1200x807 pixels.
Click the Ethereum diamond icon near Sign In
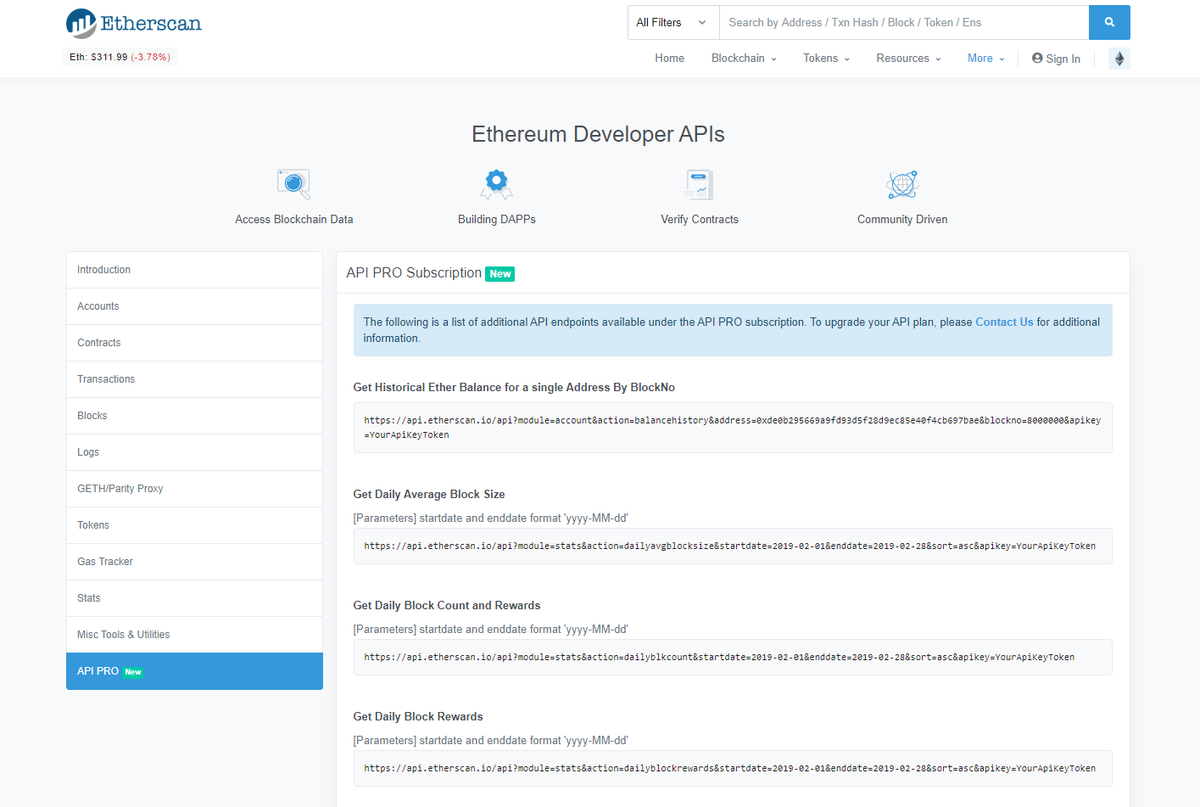[1118, 58]
